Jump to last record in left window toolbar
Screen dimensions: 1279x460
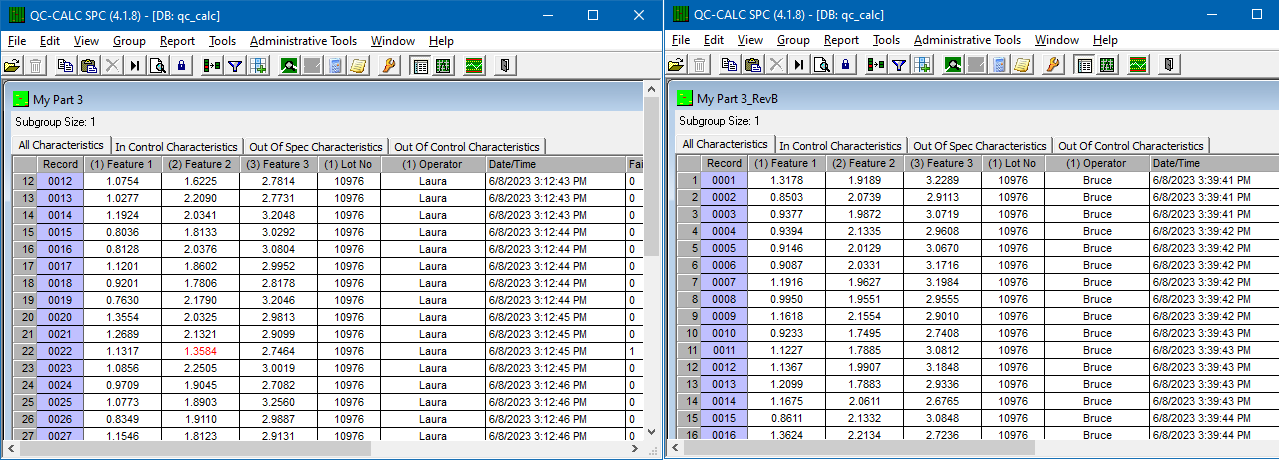pyautogui.click(x=134, y=65)
